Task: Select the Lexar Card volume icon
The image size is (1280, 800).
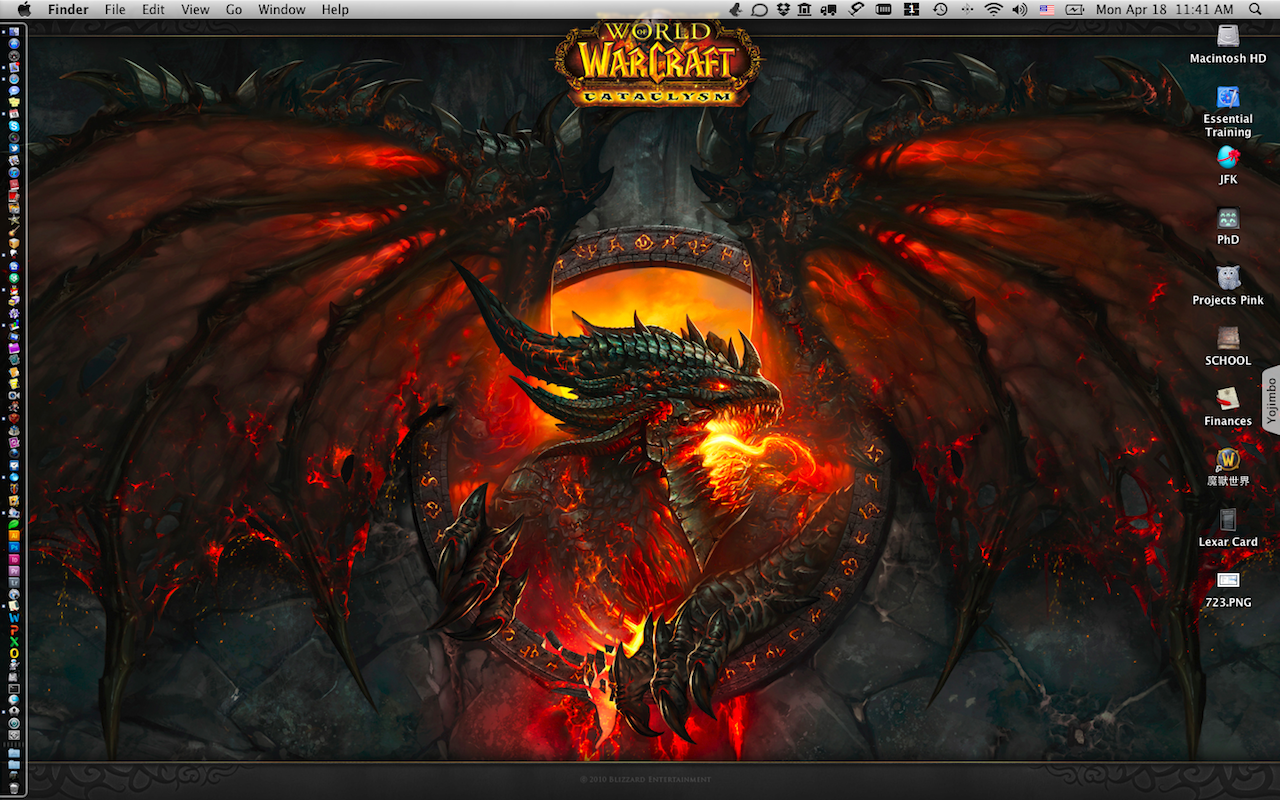Action: point(1228,521)
